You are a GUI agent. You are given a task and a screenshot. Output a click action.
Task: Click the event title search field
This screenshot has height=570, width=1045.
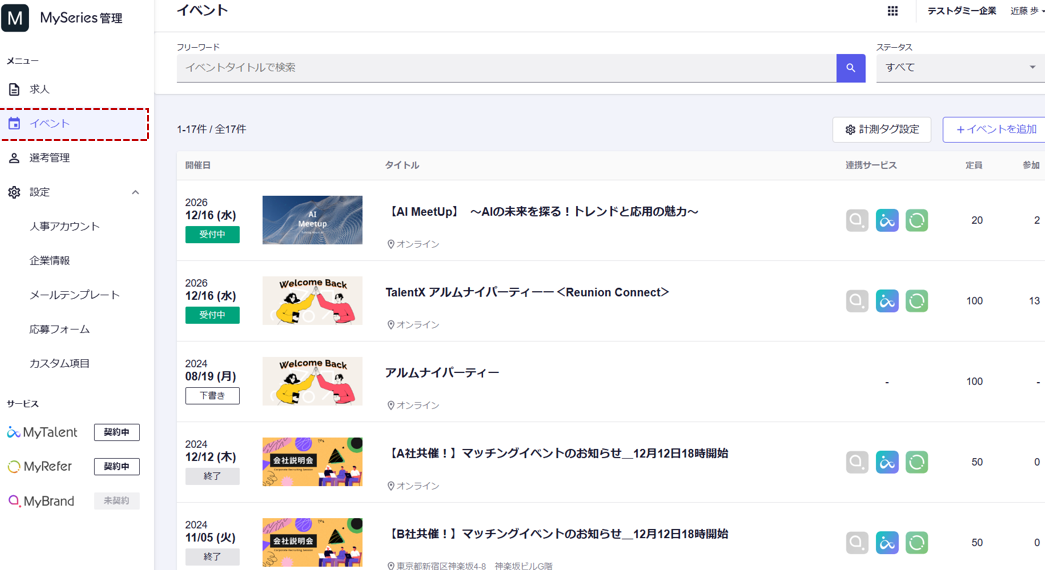point(506,68)
